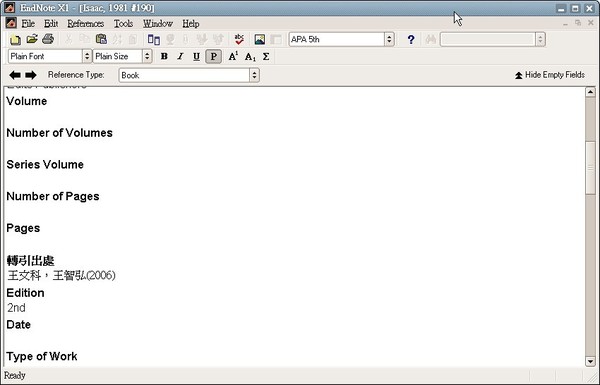Toggle Bold formatting
This screenshot has height=385, width=600.
click(164, 57)
